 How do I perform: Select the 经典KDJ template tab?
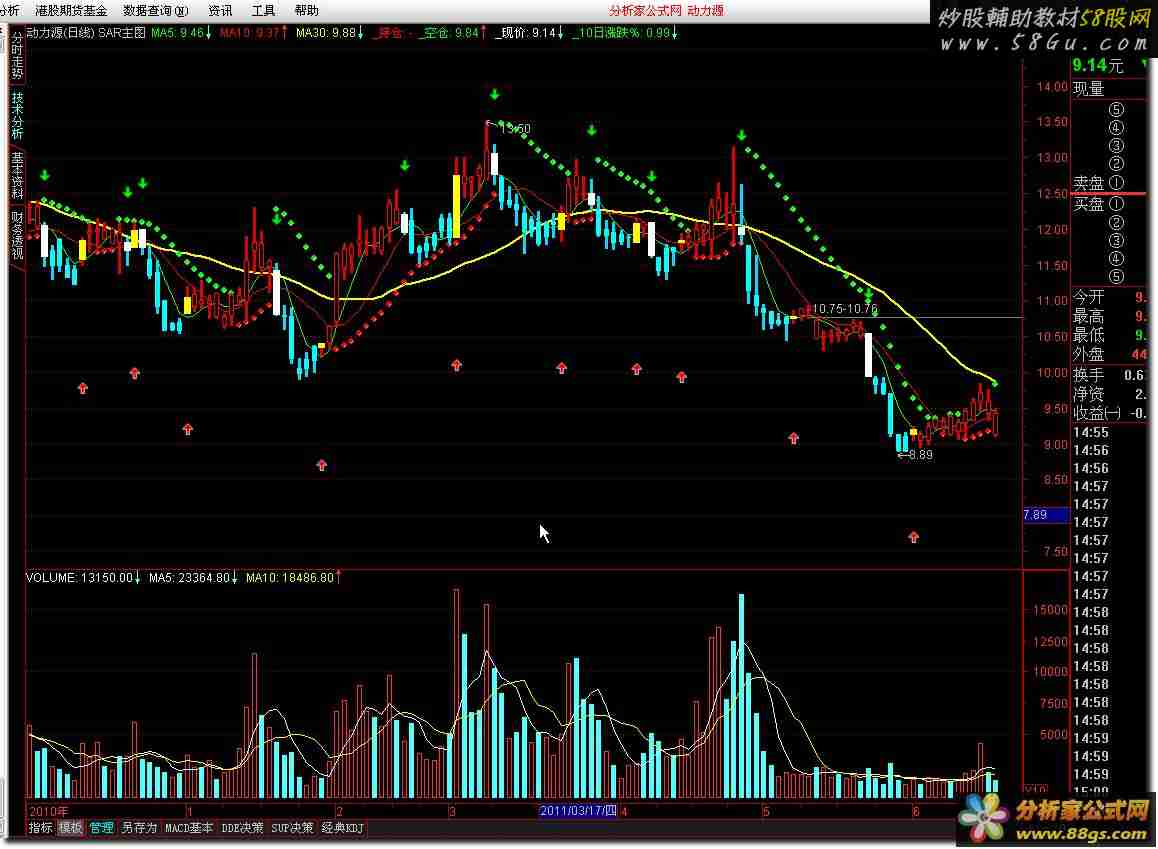[343, 828]
